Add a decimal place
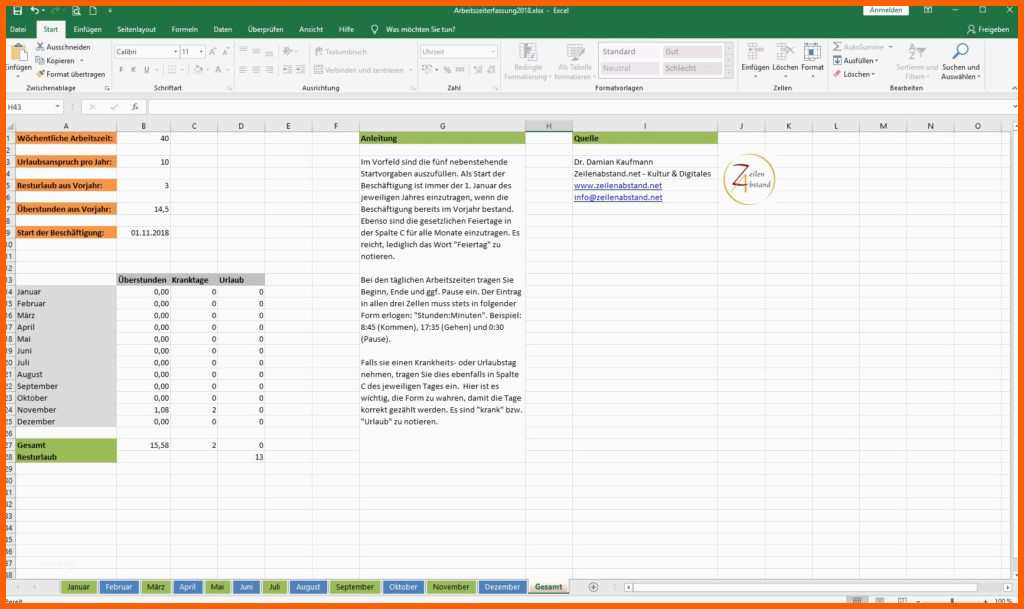 [x=477, y=70]
